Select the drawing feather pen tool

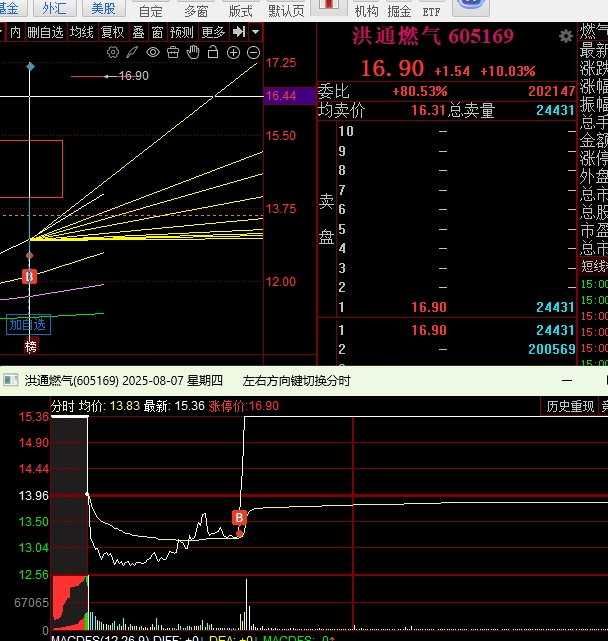coord(132,52)
